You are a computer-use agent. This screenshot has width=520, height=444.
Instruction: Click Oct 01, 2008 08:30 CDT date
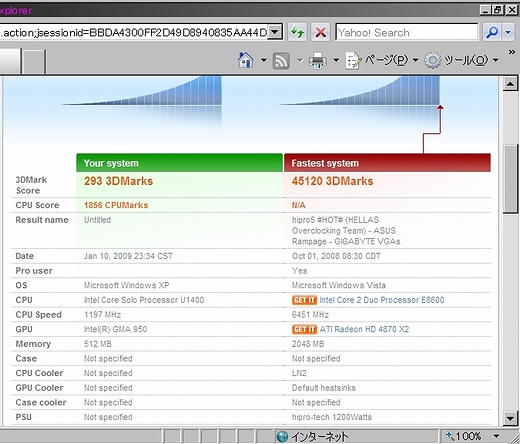click(336, 256)
